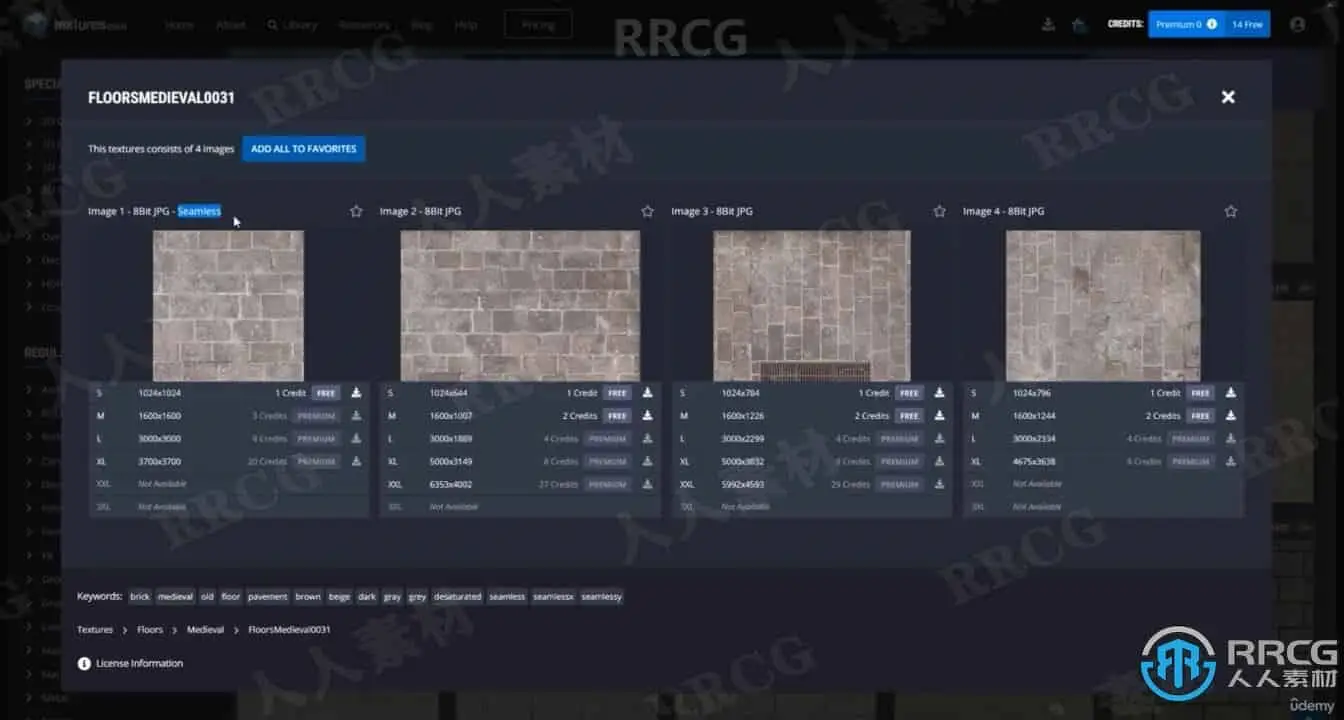This screenshot has width=1344, height=720.
Task: Open the cart icon beside Credits
Action: (x=1079, y=24)
